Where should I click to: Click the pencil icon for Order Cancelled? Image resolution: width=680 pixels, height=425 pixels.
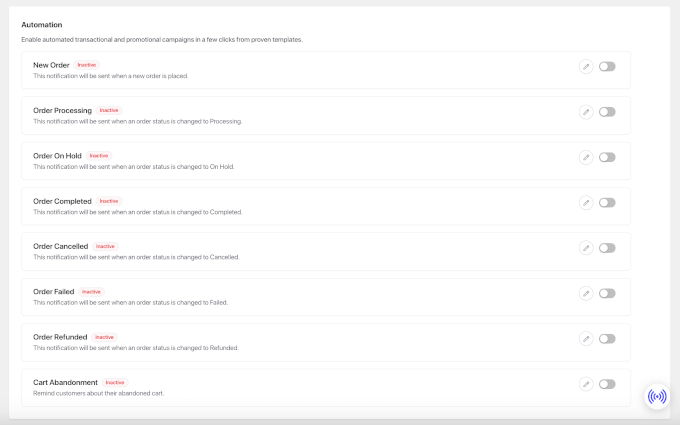[x=586, y=248]
